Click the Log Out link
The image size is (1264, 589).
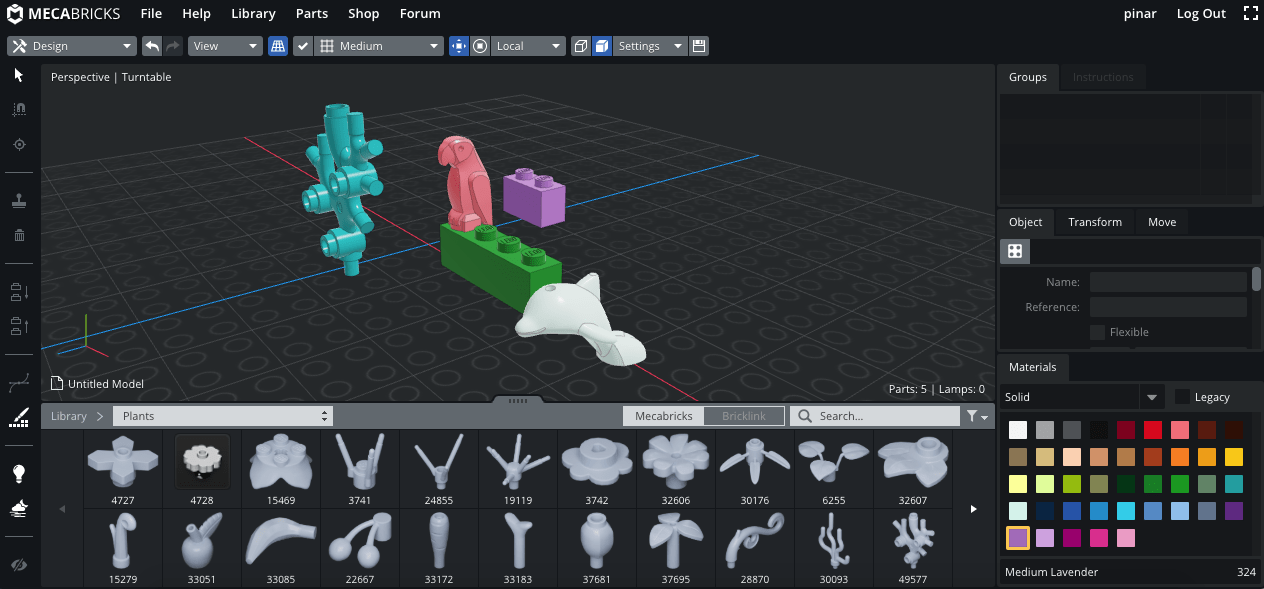tap(1200, 14)
